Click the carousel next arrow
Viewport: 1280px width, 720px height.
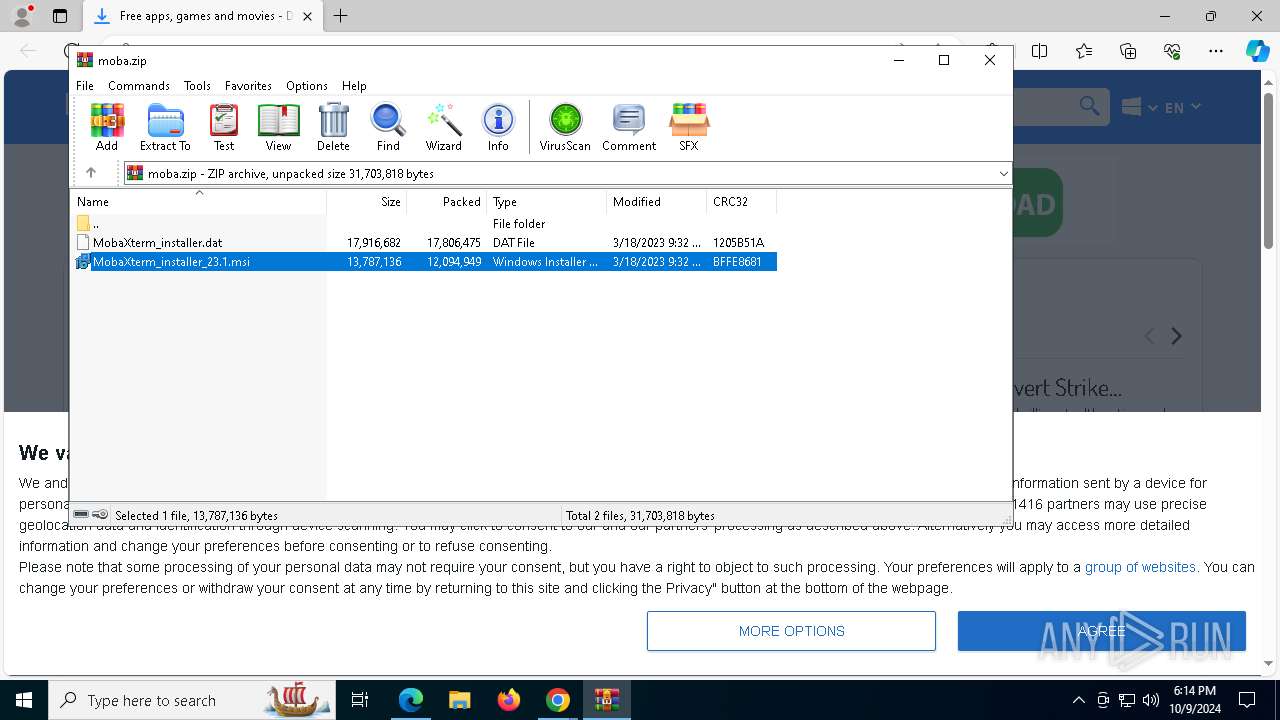coord(1176,337)
